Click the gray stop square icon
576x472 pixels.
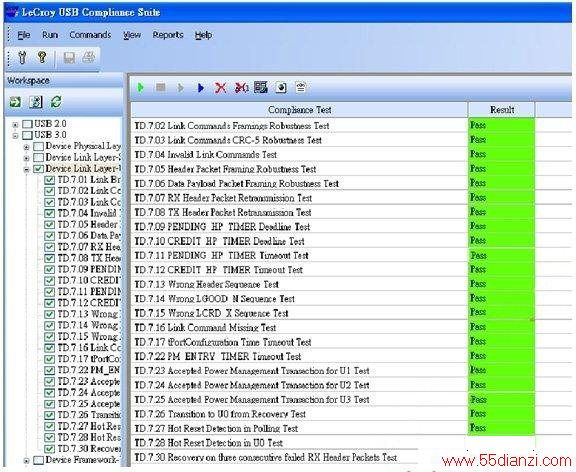[161, 87]
